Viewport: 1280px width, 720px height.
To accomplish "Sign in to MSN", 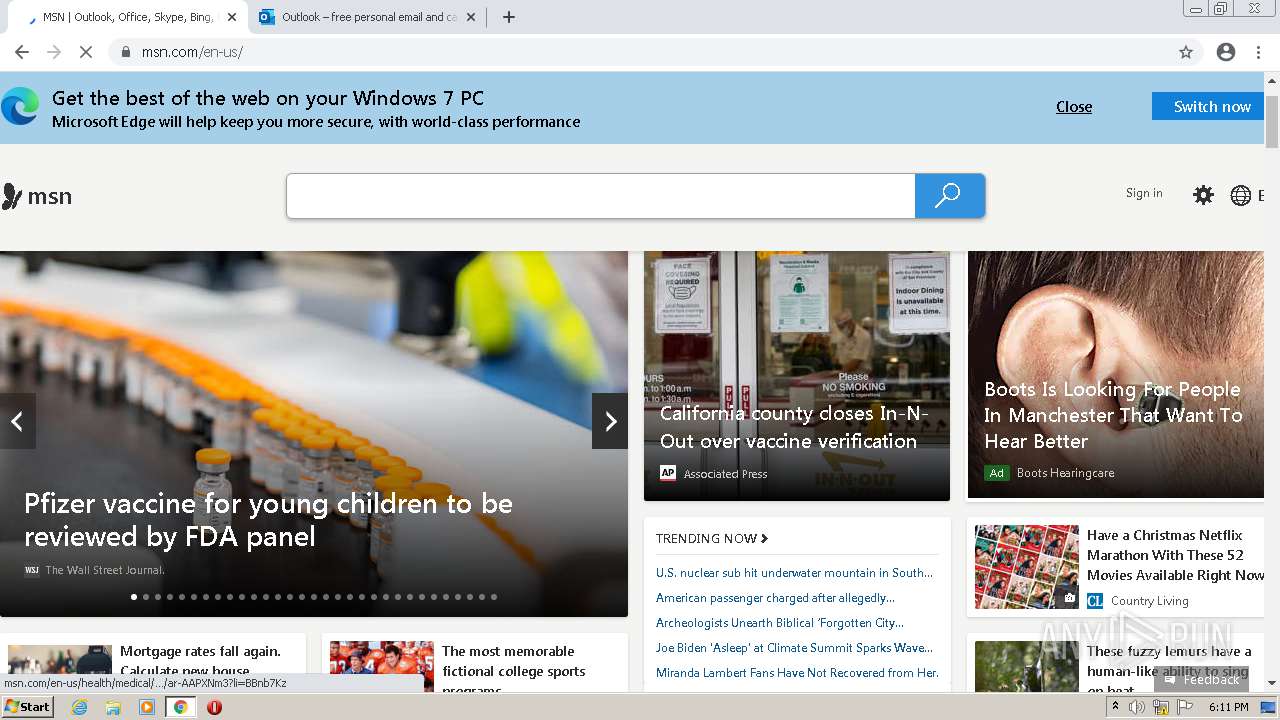I will point(1144,193).
